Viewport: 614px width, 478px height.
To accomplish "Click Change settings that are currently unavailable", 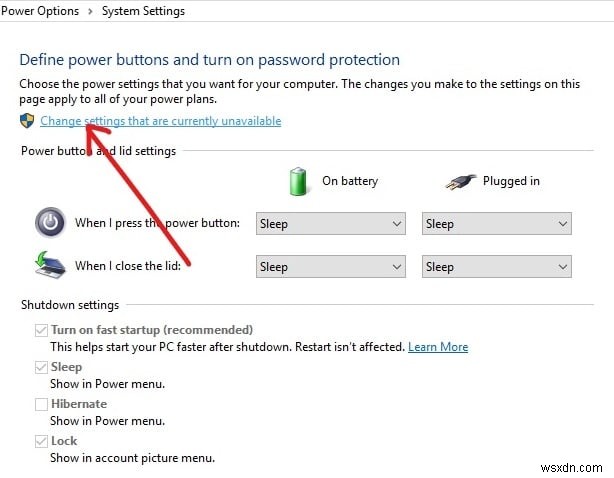I will click(160, 121).
